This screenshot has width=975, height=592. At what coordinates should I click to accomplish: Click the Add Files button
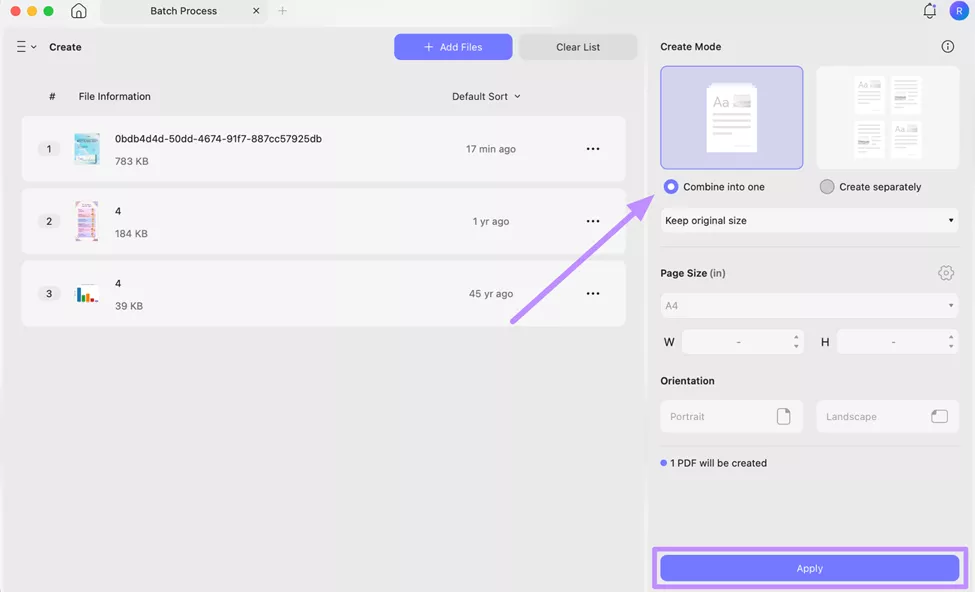pos(453,46)
